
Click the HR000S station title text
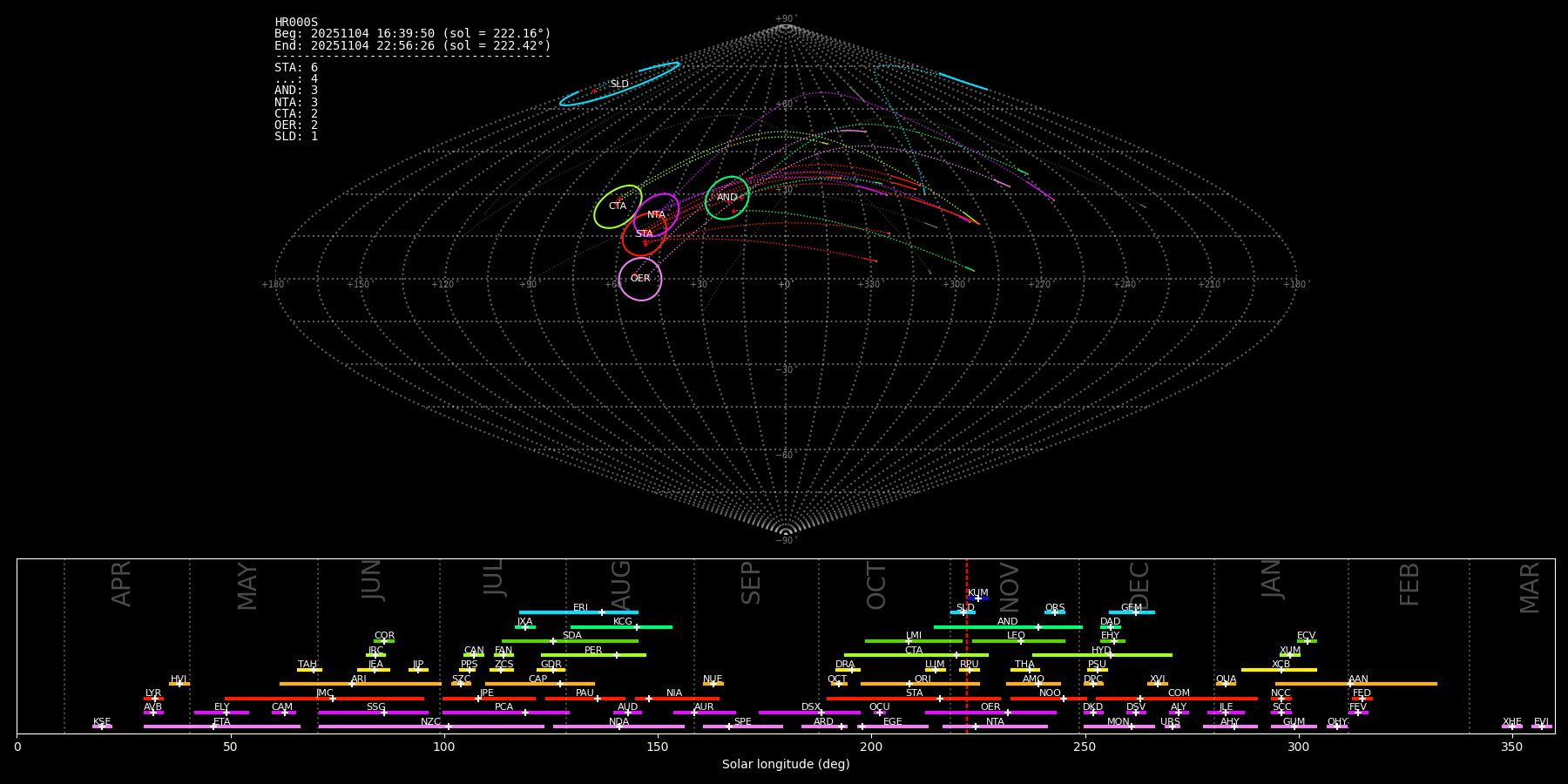click(296, 23)
